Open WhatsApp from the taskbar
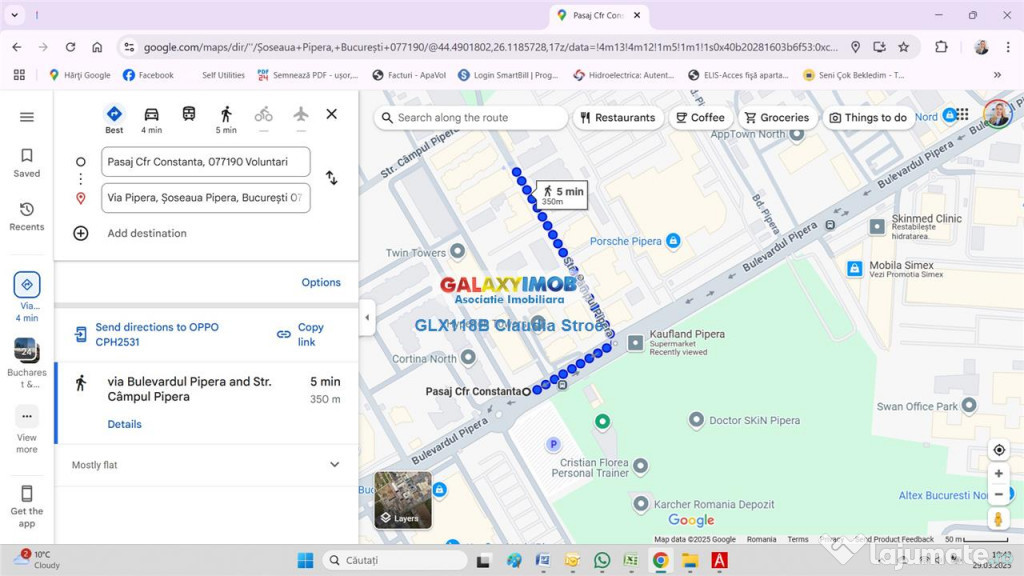Viewport: 1024px width, 576px height. point(602,560)
